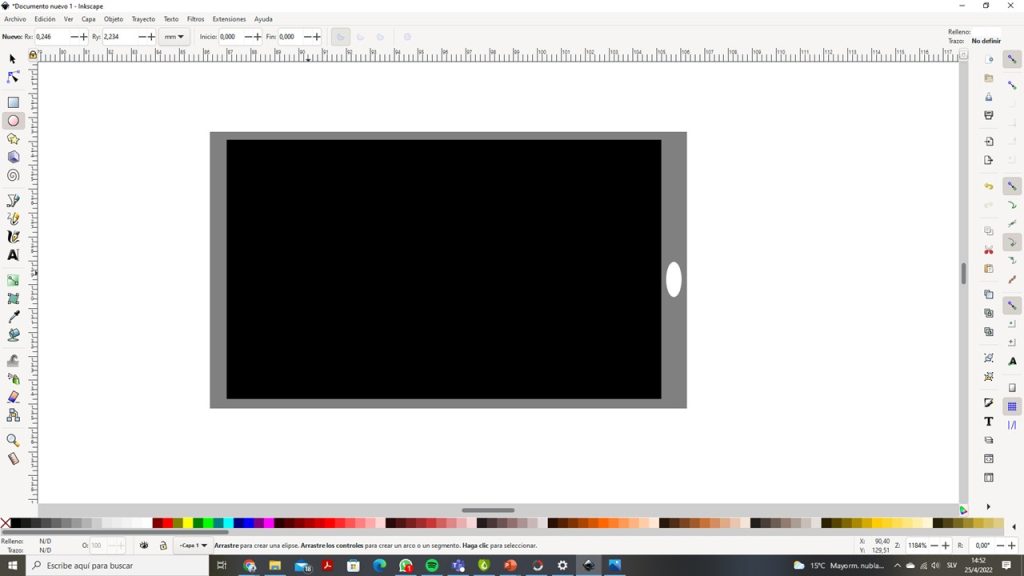Select the 3D box tool
This screenshot has height=576, width=1024.
12,157
